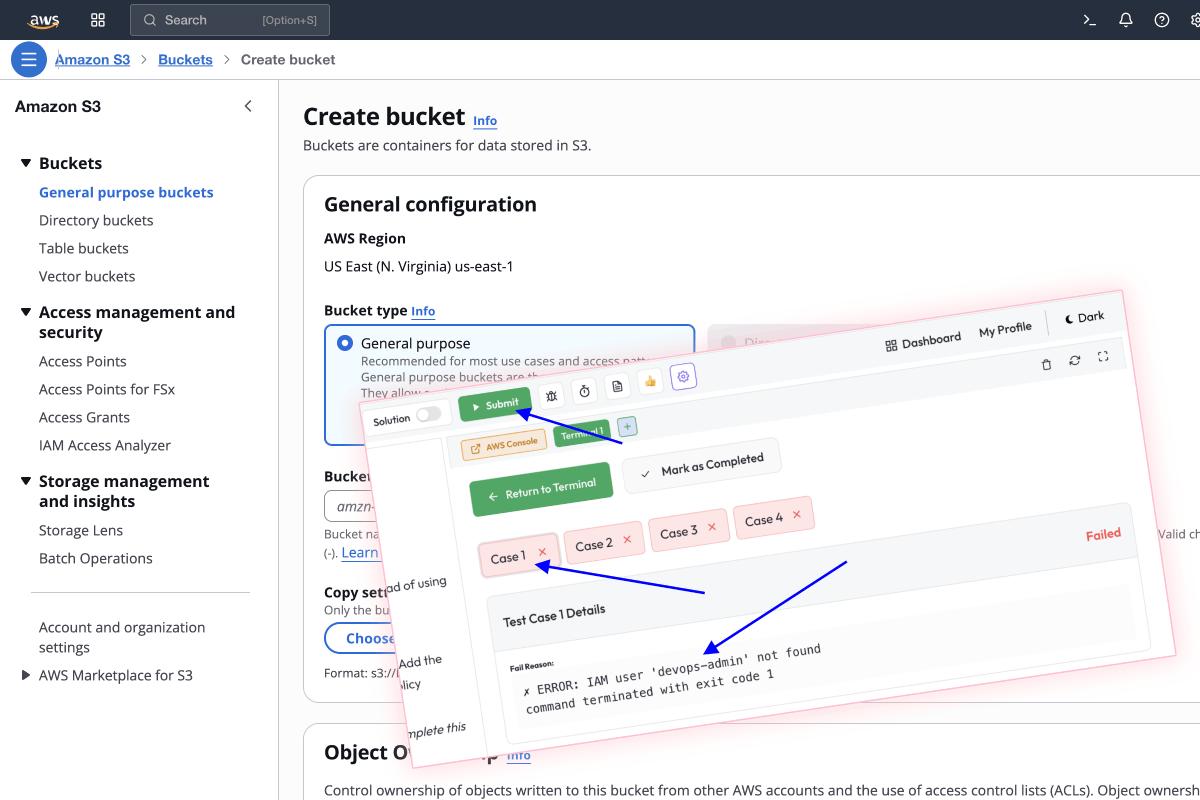Click the Test Case 1 Details heading
This screenshot has width=1200, height=800.
(554, 616)
